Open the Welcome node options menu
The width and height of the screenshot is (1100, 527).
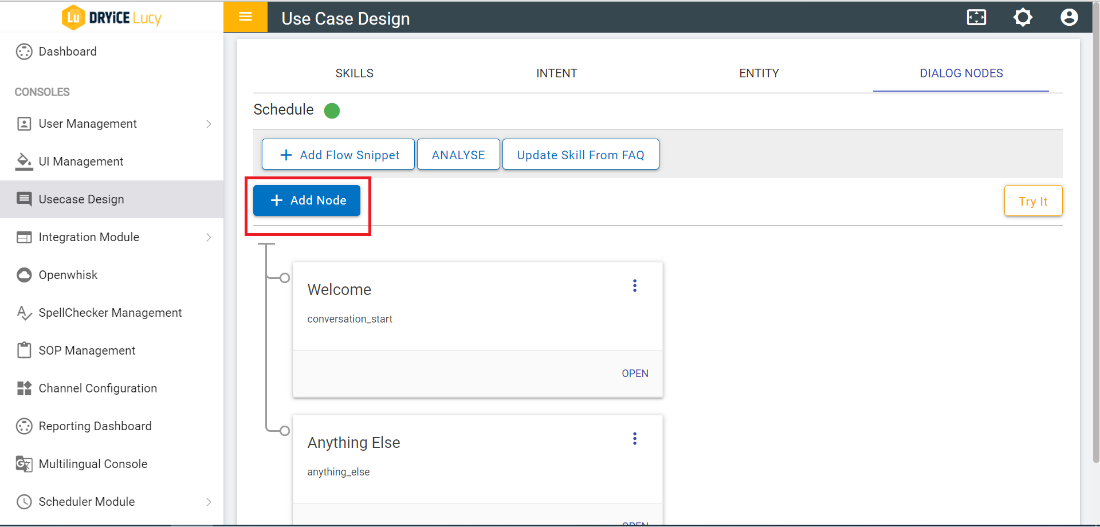(634, 286)
